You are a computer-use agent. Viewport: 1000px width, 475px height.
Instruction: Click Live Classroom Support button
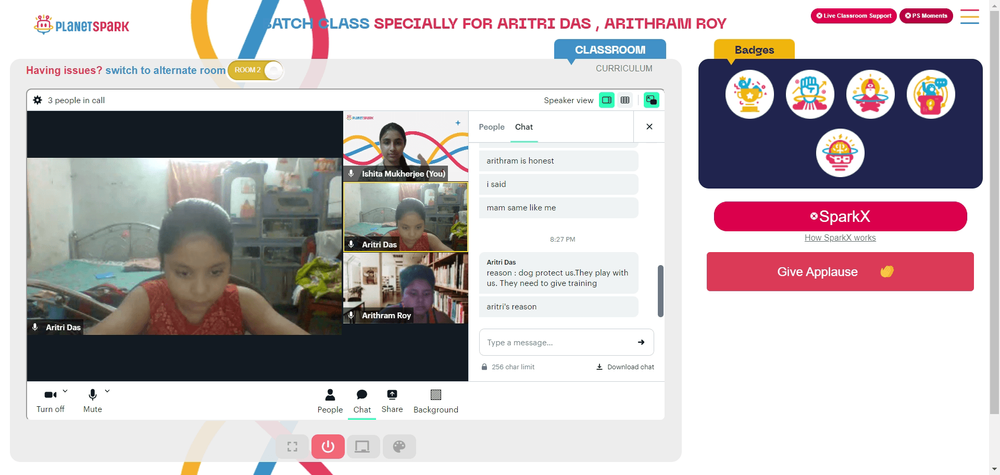[853, 16]
